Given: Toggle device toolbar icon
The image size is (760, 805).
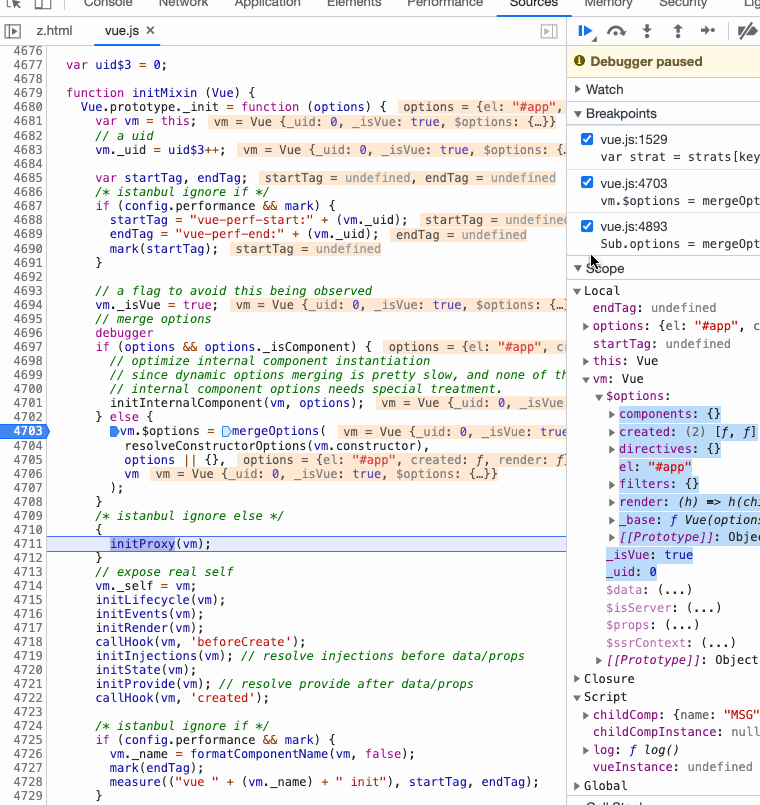Looking at the screenshot, I should coord(43,4).
